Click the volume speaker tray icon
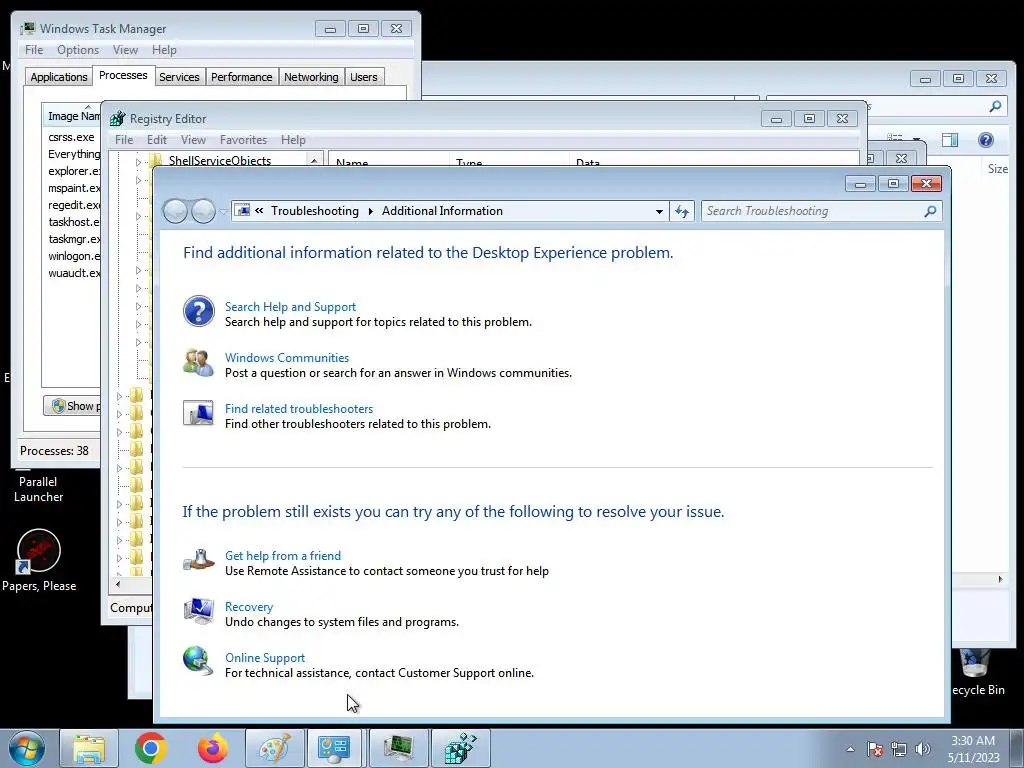The height and width of the screenshot is (768, 1024). click(x=923, y=749)
